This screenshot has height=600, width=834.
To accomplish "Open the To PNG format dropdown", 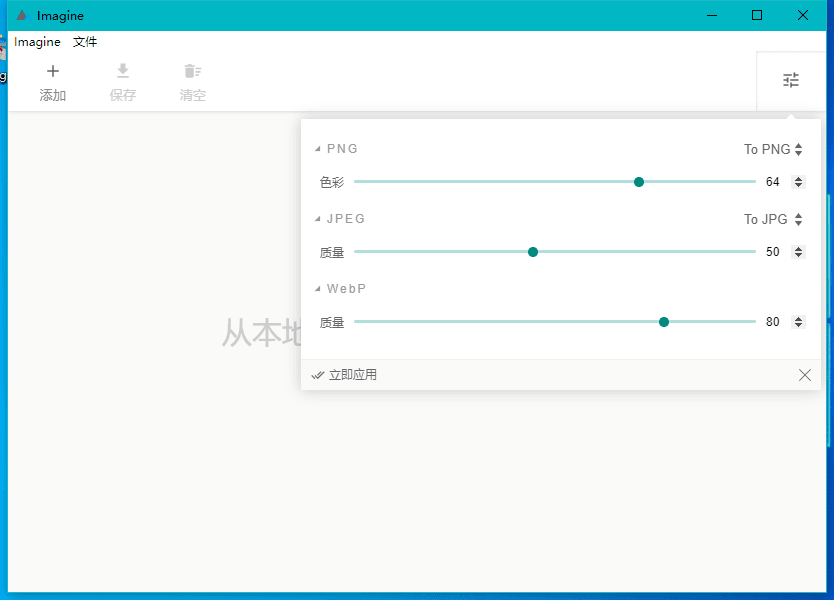I will pyautogui.click(x=773, y=149).
